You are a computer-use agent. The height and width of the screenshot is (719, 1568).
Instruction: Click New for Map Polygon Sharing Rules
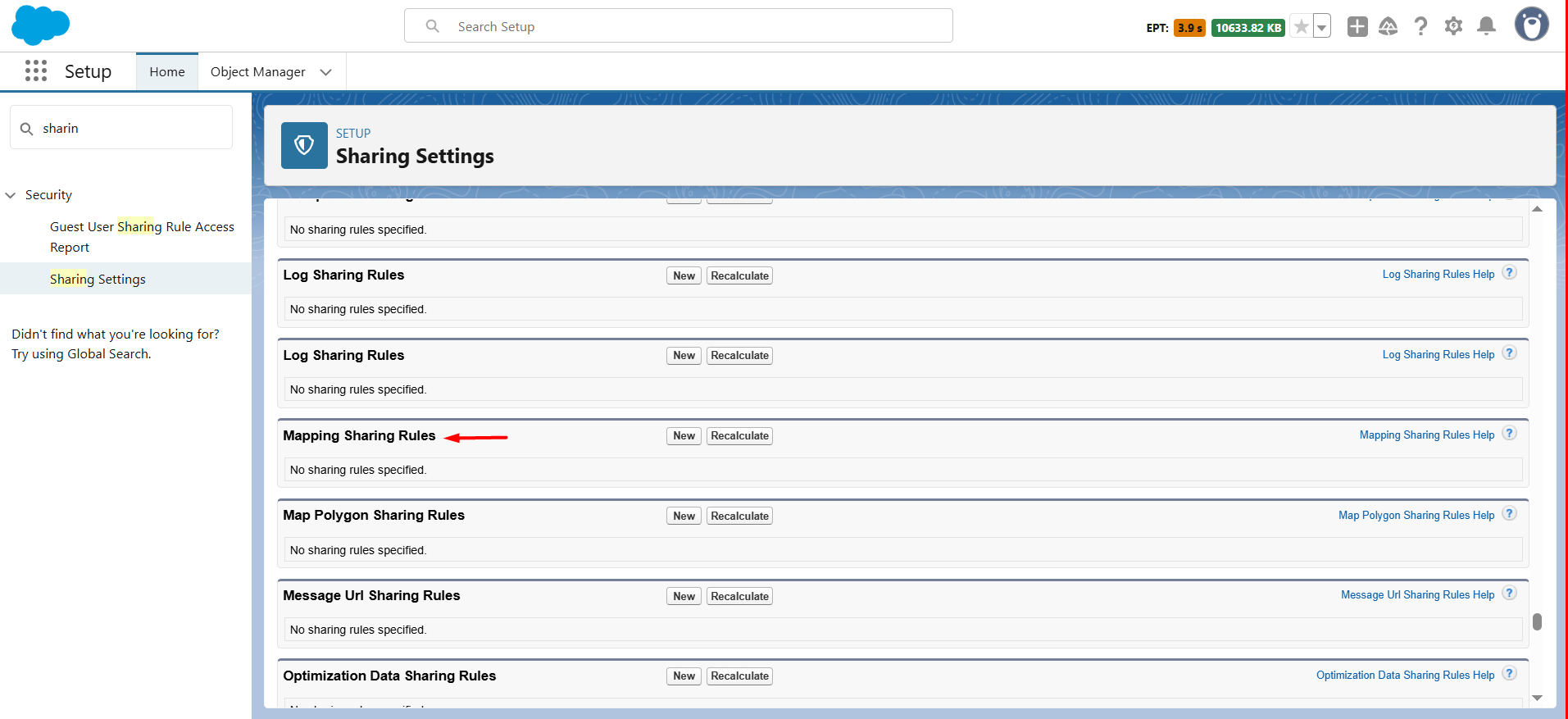[684, 516]
